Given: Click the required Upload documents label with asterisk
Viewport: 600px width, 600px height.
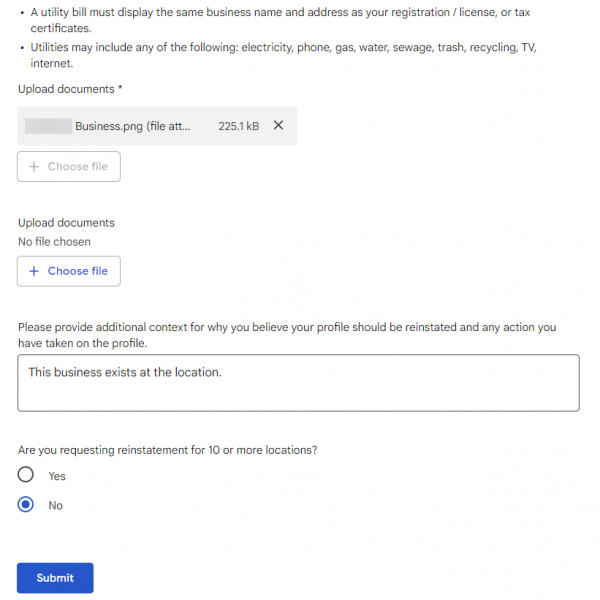Looking at the screenshot, I should pyautogui.click(x=70, y=89).
